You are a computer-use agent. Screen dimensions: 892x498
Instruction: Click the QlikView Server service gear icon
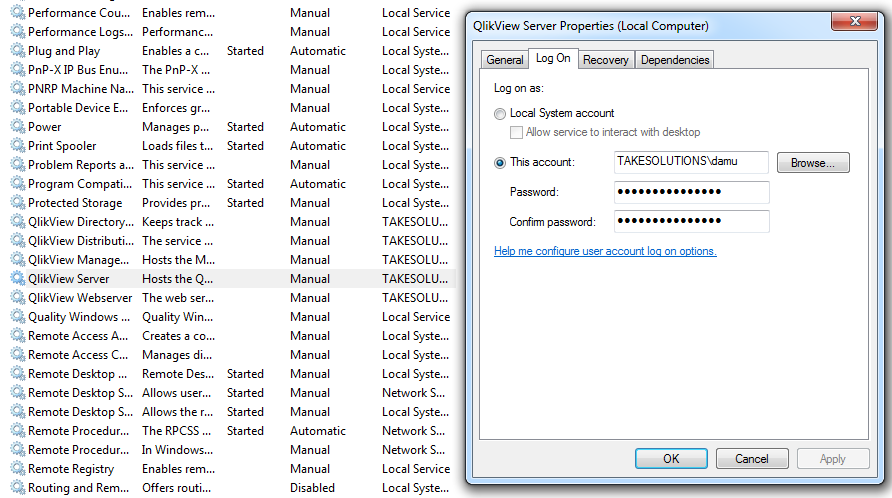[x=17, y=279]
